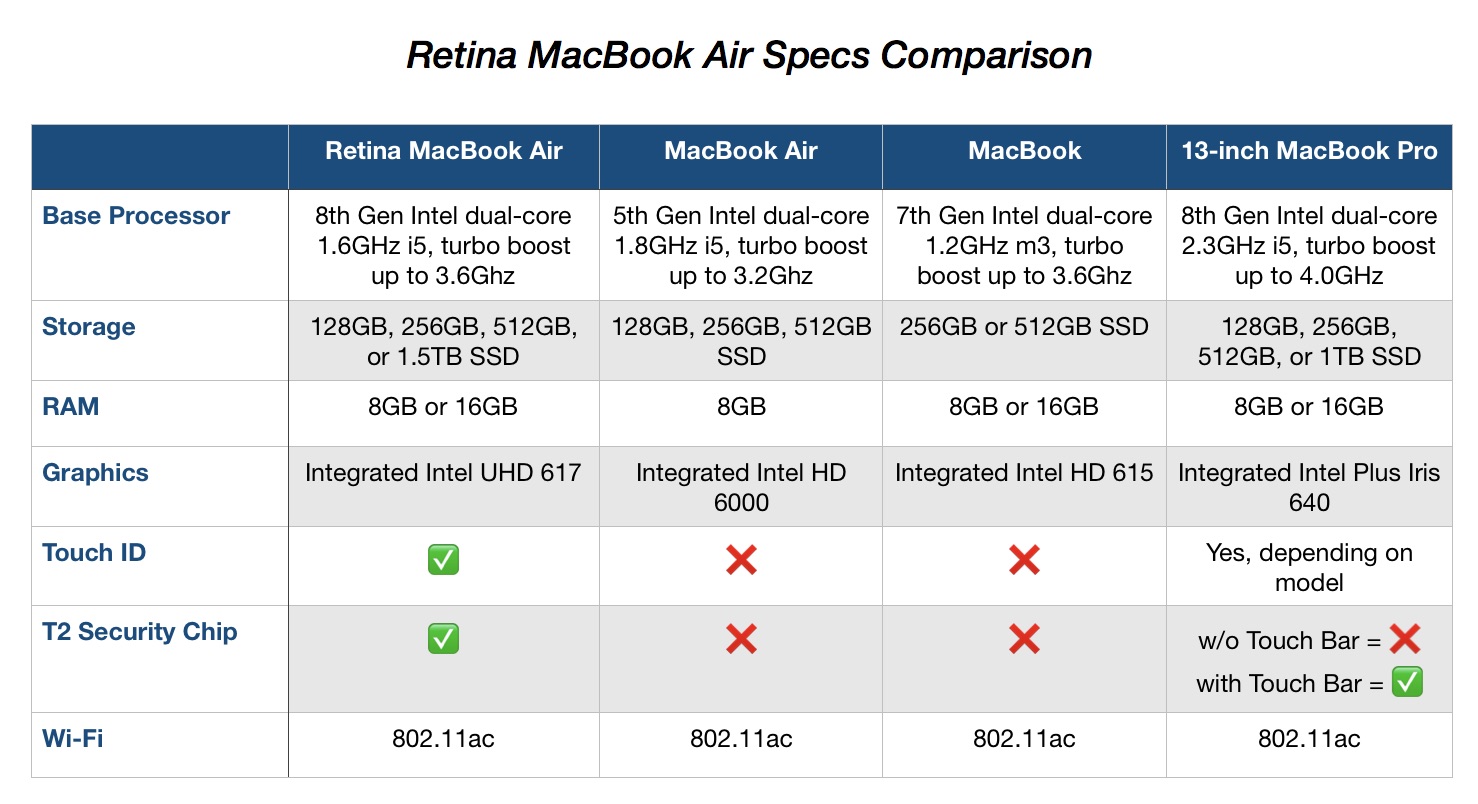Click the "Integrated Intel UHD 617" cell

pos(443,473)
